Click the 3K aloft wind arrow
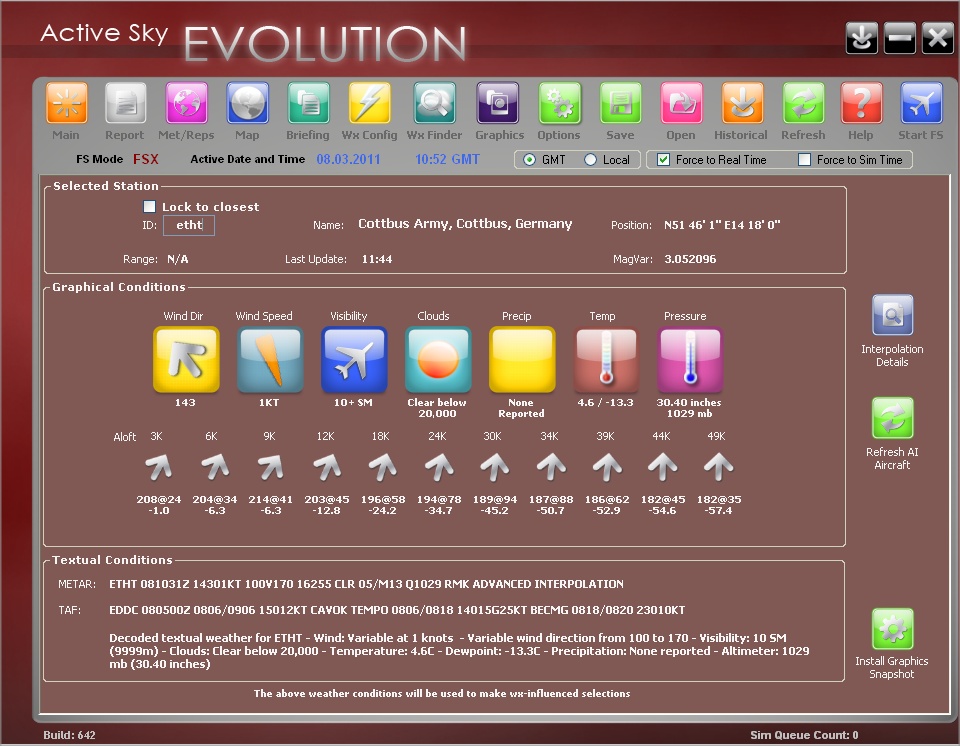Screen dimensions: 960x746 coord(159,467)
